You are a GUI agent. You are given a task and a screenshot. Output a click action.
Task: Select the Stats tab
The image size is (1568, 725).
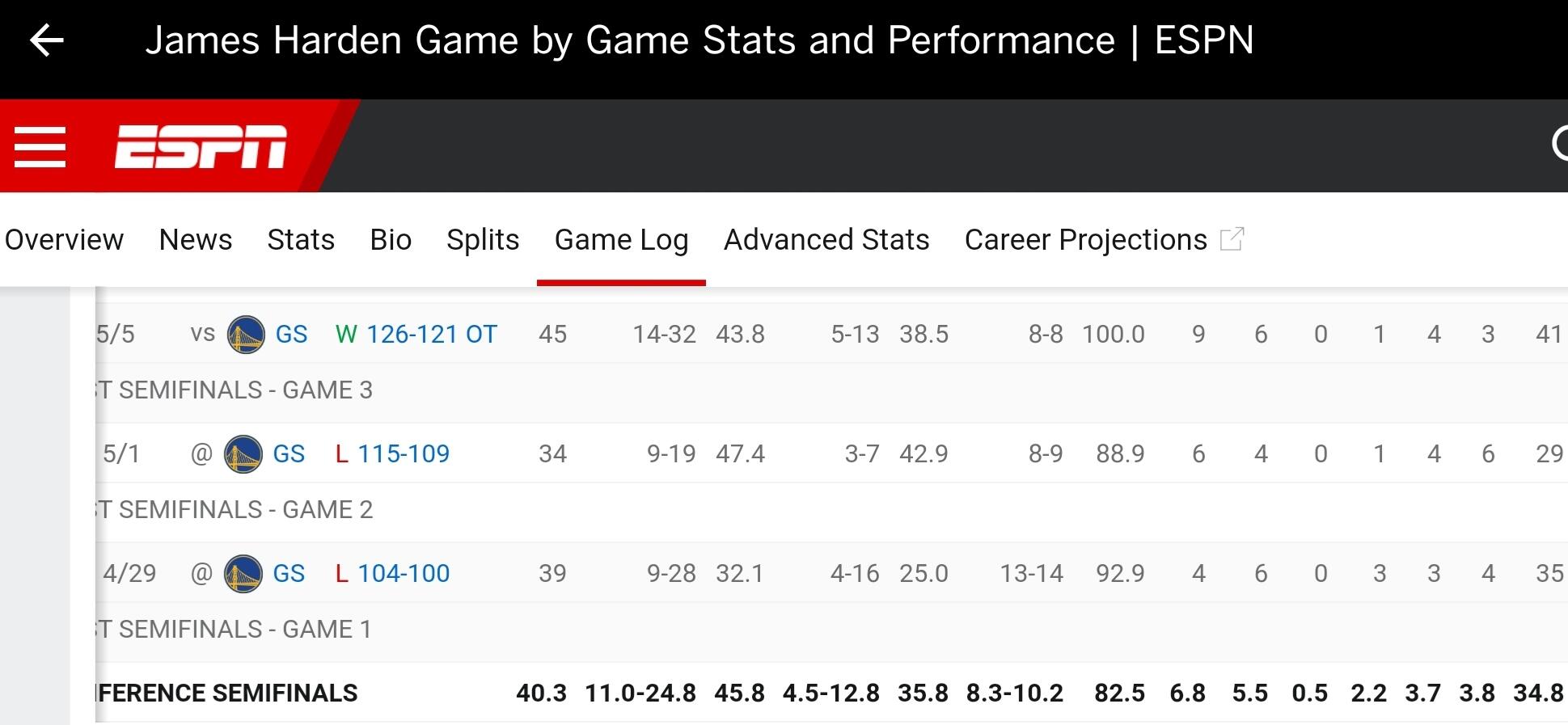(301, 240)
